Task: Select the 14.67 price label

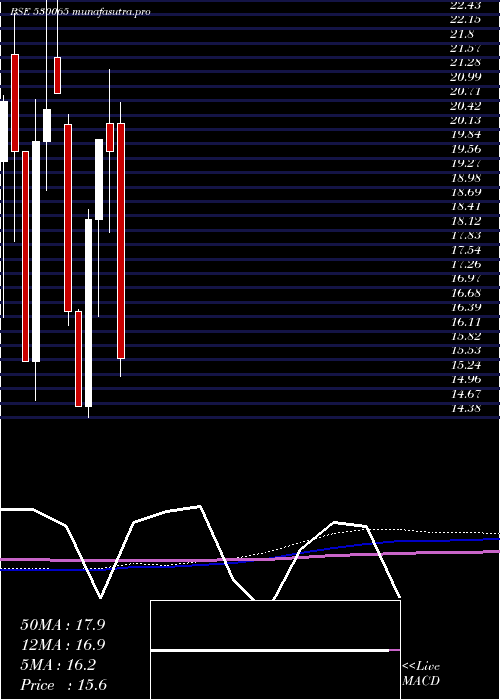Action: pos(466,394)
